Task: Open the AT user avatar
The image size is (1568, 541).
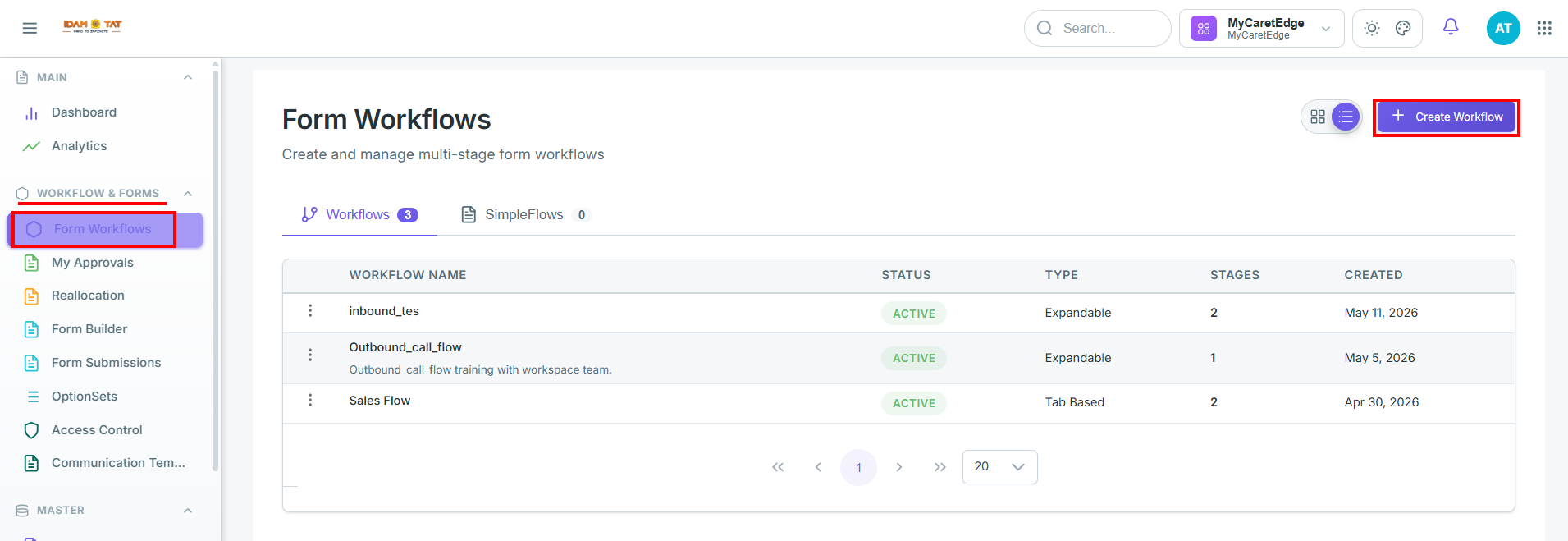Action: tap(1503, 28)
